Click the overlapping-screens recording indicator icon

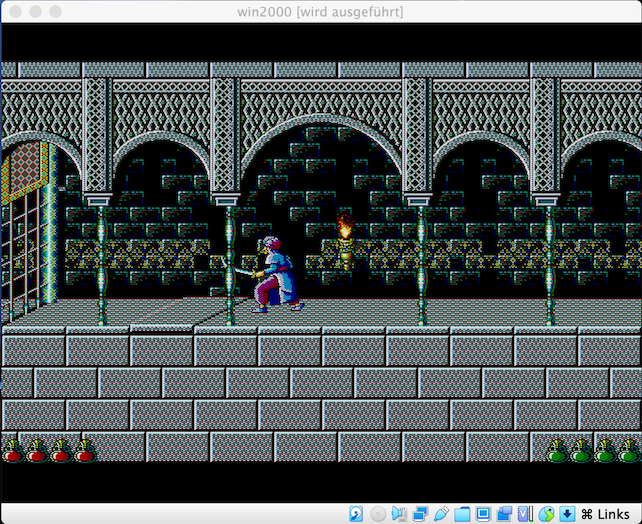pos(504,514)
